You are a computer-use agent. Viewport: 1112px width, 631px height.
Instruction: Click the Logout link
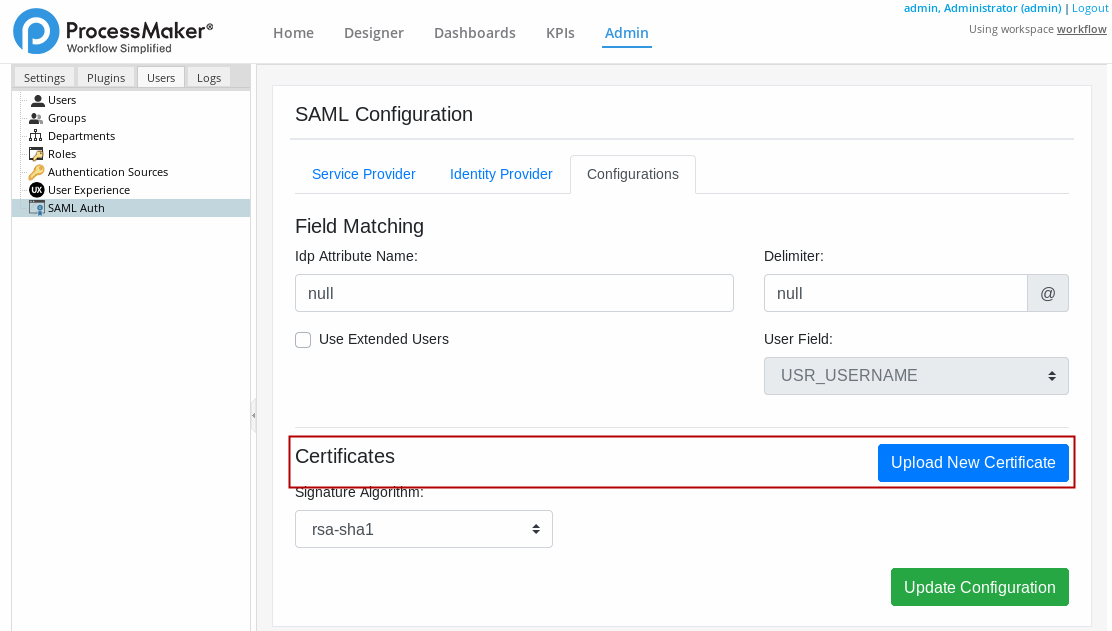(1089, 8)
